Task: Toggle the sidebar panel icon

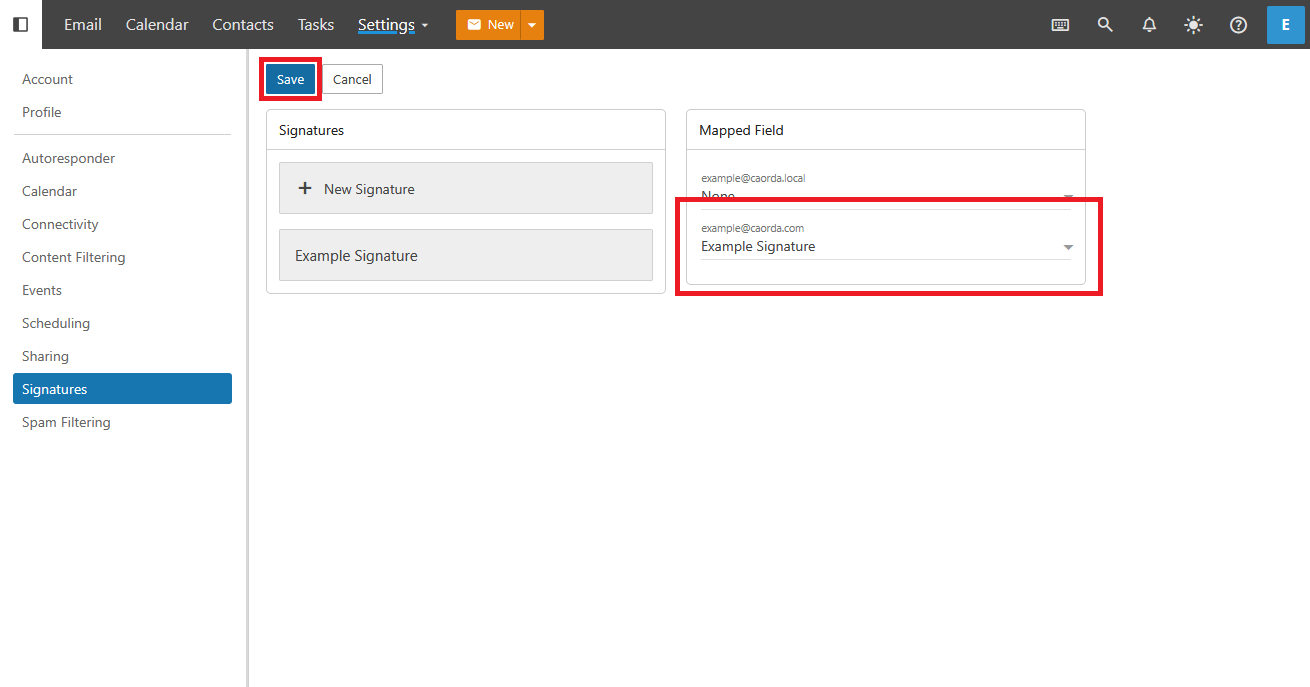Action: click(20, 24)
